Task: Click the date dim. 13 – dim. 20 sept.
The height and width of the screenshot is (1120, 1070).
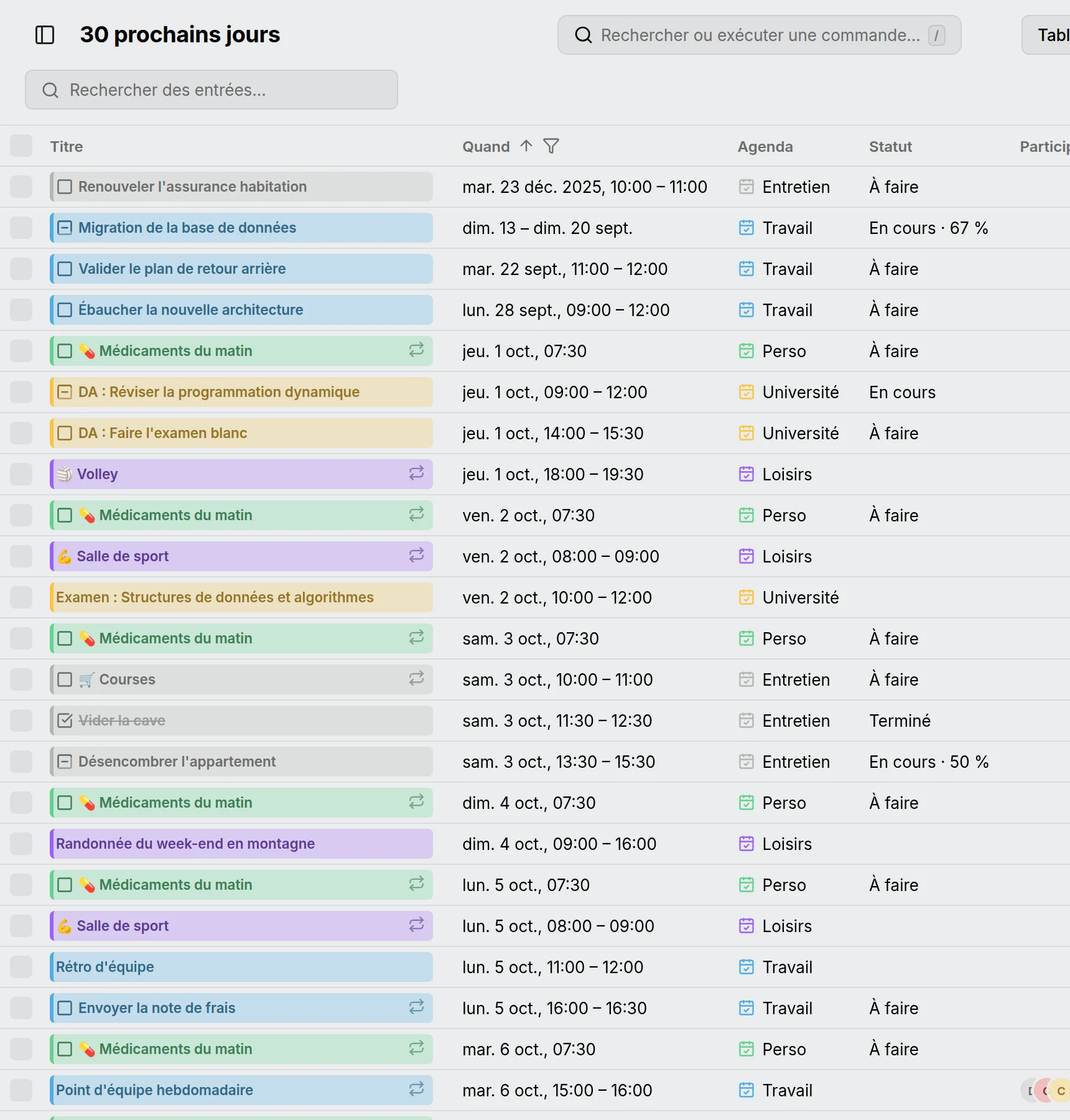Action: pyautogui.click(x=547, y=228)
